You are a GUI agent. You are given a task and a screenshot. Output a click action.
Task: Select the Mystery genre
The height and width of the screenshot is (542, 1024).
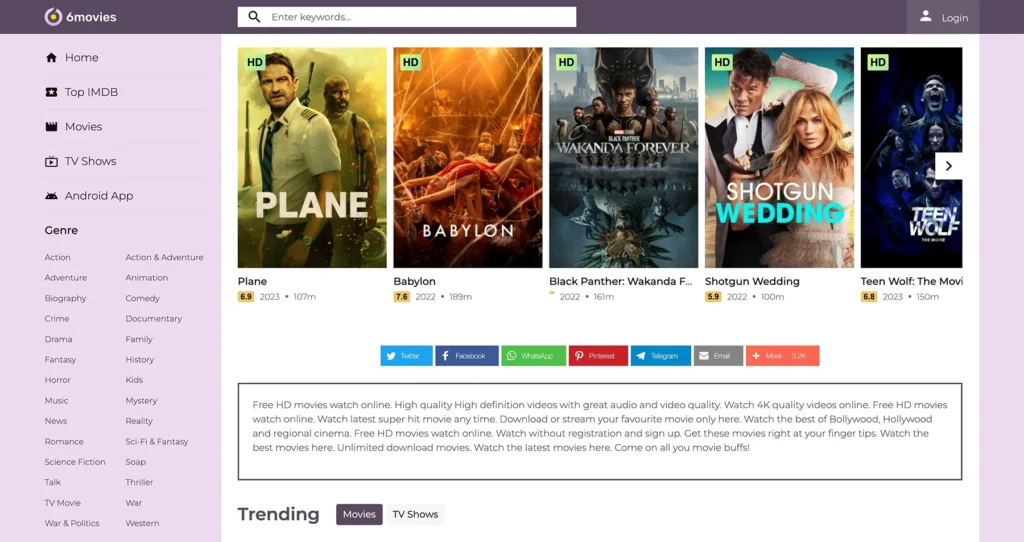click(x=141, y=401)
